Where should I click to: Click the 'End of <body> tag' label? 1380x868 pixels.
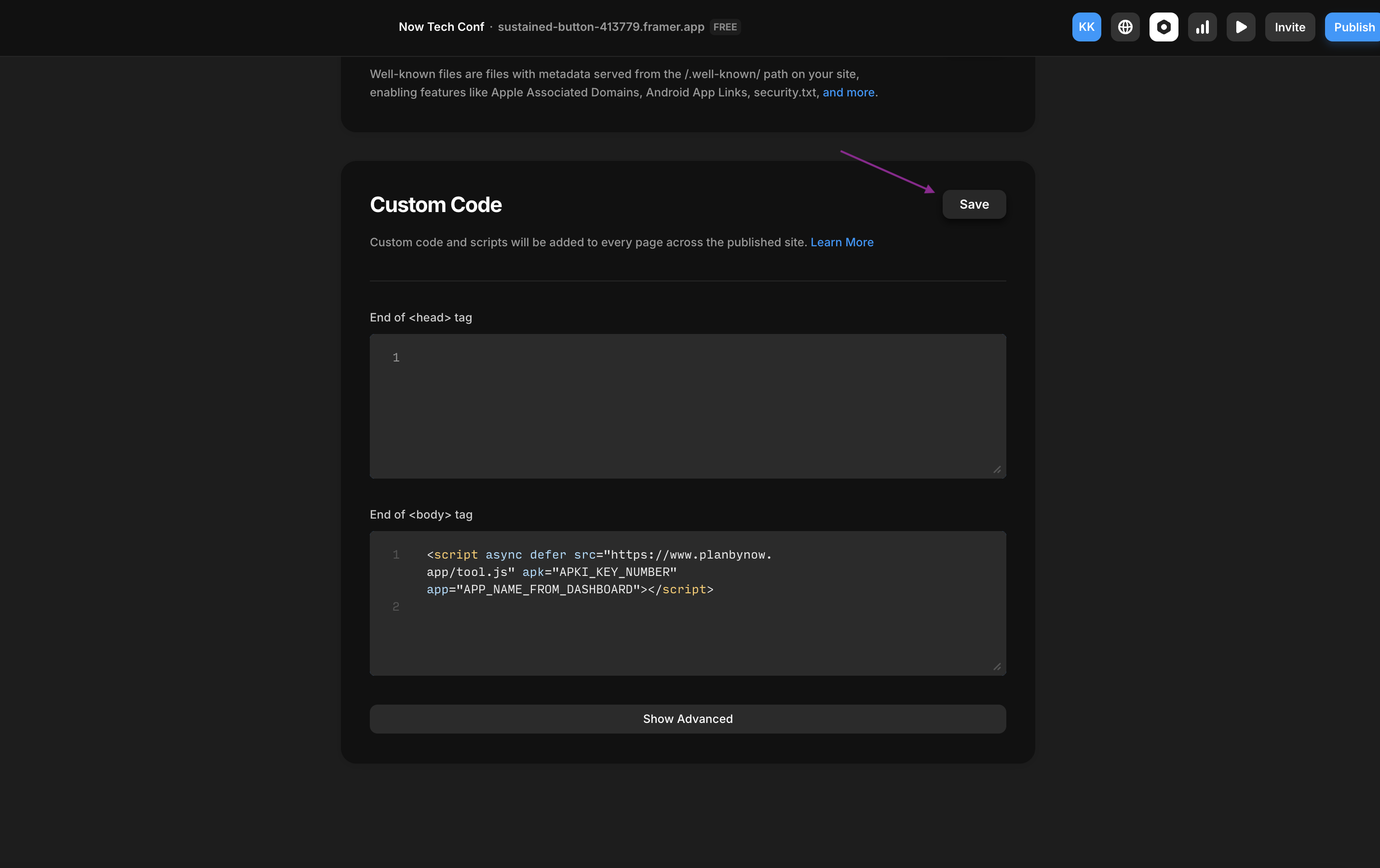421,515
